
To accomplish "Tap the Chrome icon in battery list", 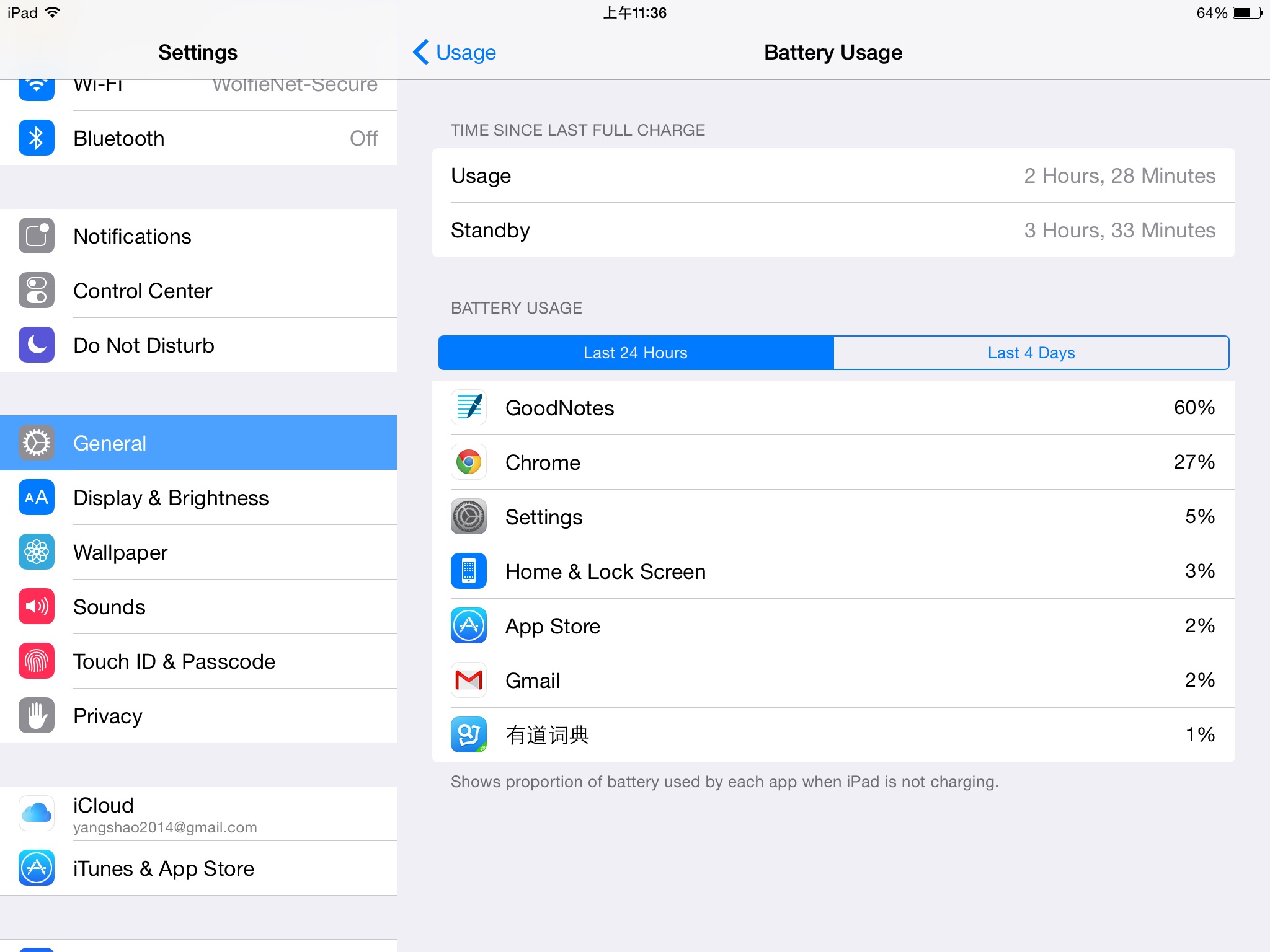I will pos(469,462).
